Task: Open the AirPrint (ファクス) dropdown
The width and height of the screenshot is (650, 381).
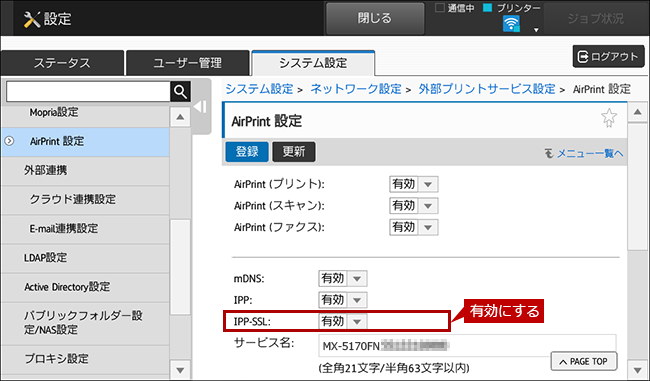Action: (x=413, y=227)
